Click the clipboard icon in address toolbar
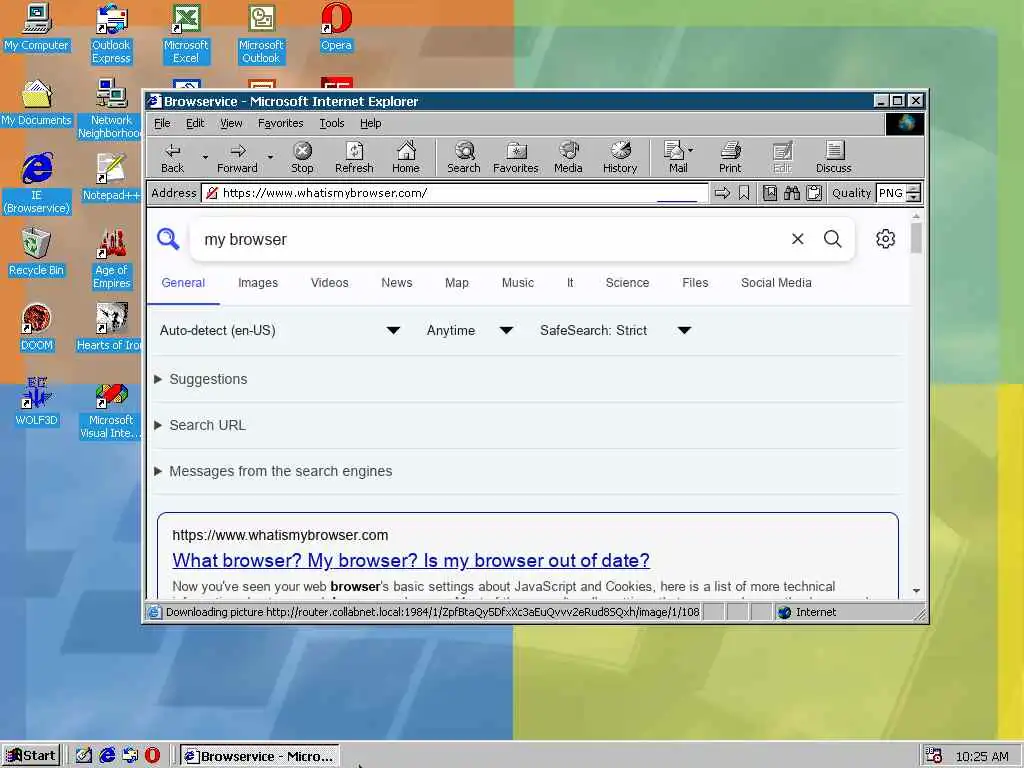 (814, 193)
